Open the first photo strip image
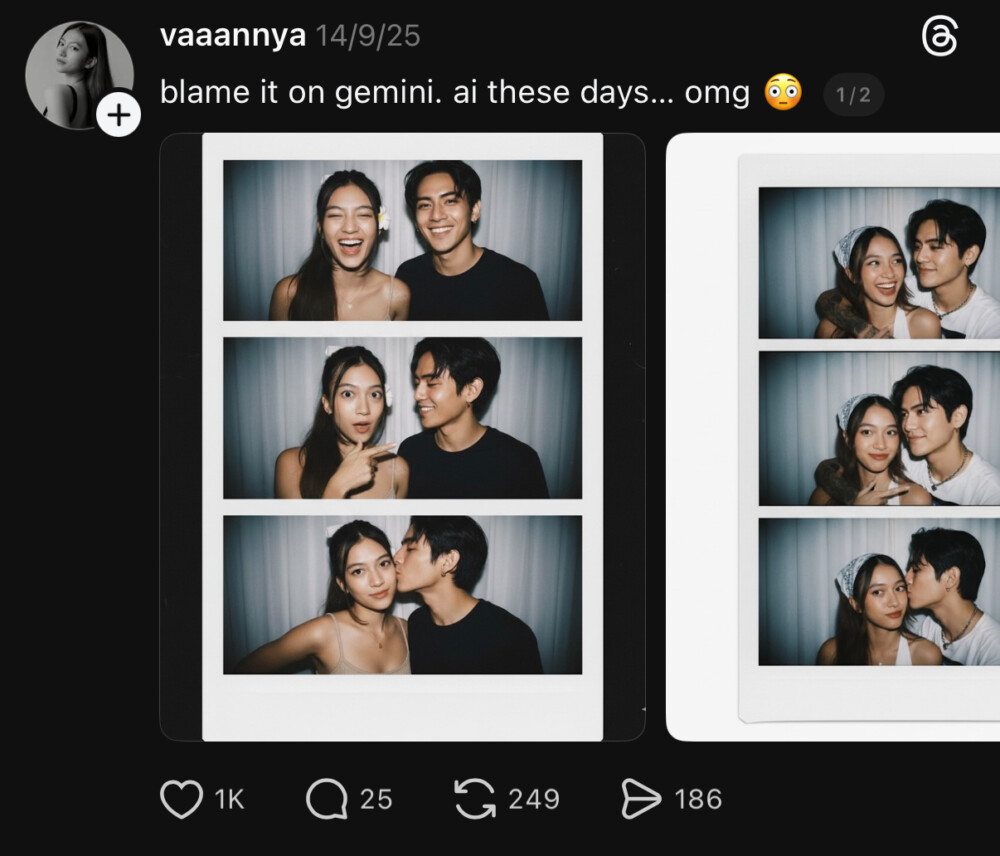The height and width of the screenshot is (856, 1000). click(x=402, y=437)
